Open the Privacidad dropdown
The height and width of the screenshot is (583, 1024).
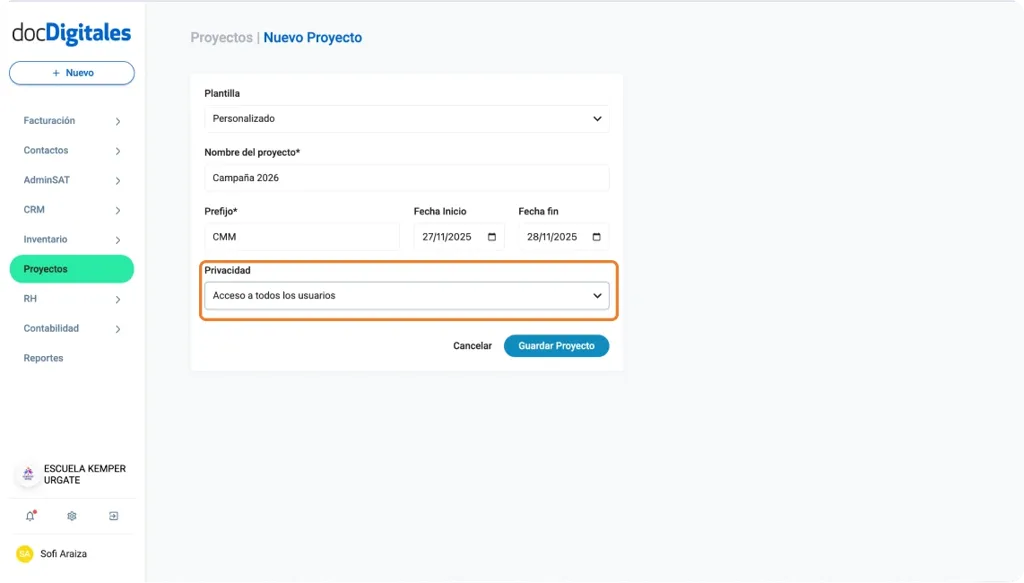[x=407, y=295]
